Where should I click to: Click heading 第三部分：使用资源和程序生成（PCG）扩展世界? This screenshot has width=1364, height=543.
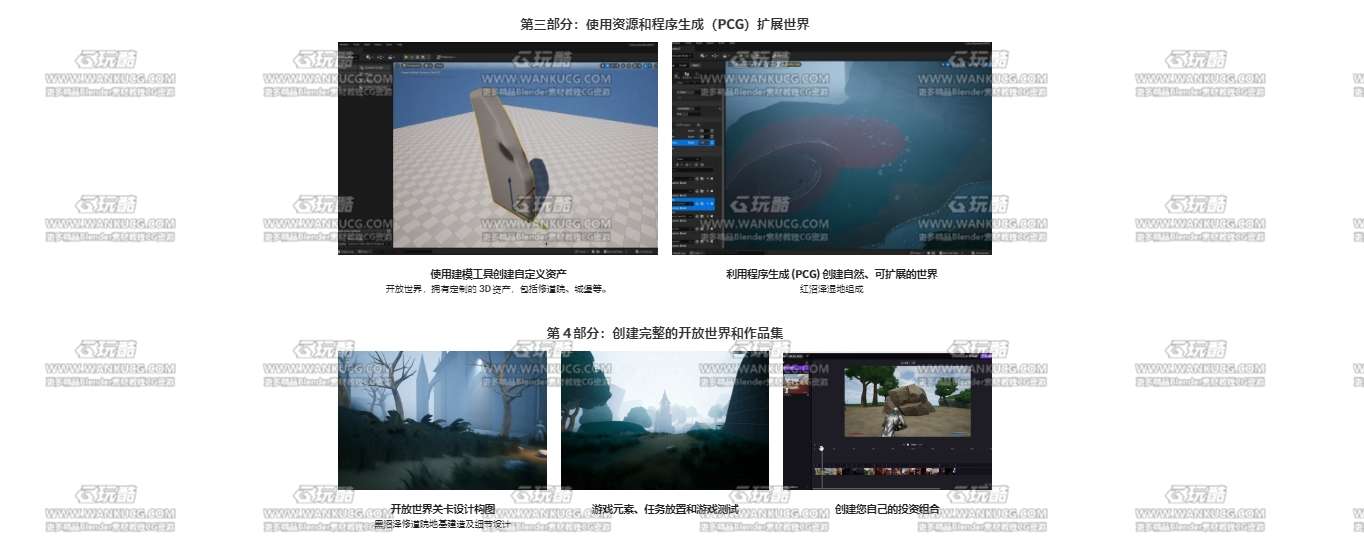point(665,24)
